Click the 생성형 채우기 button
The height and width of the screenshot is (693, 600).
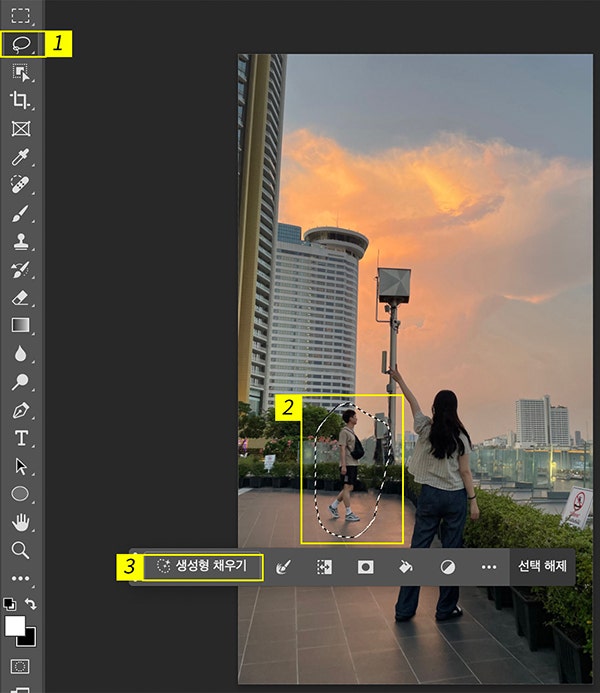202,566
